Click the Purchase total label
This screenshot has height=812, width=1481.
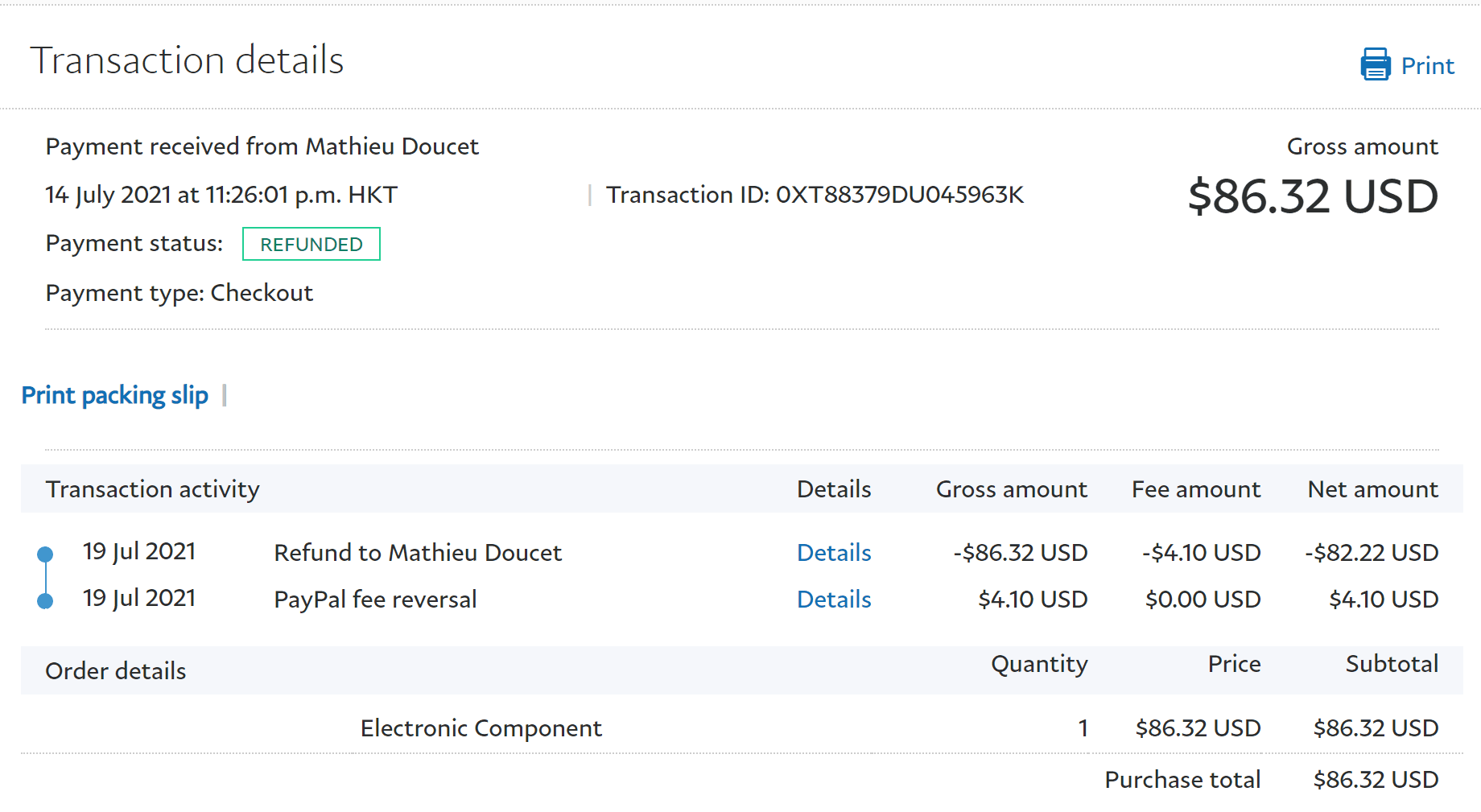tap(1182, 780)
